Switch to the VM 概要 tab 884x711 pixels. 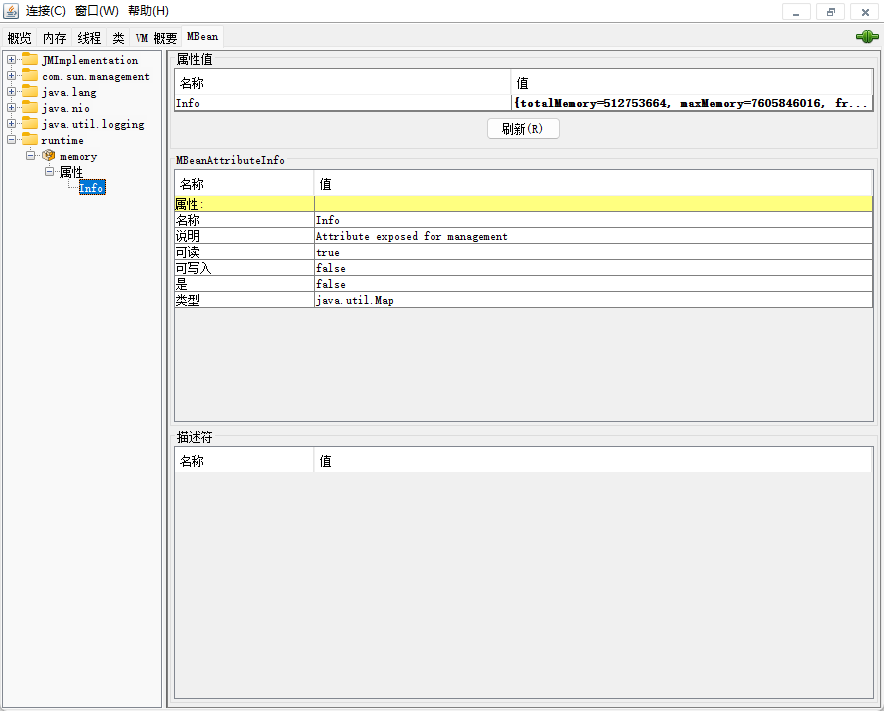(156, 38)
